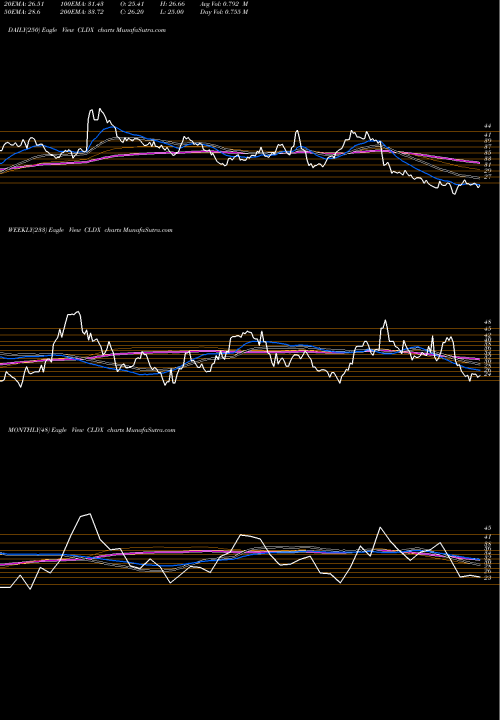Click the 44 price label on daily chart
500x720 pixels.
click(488, 126)
